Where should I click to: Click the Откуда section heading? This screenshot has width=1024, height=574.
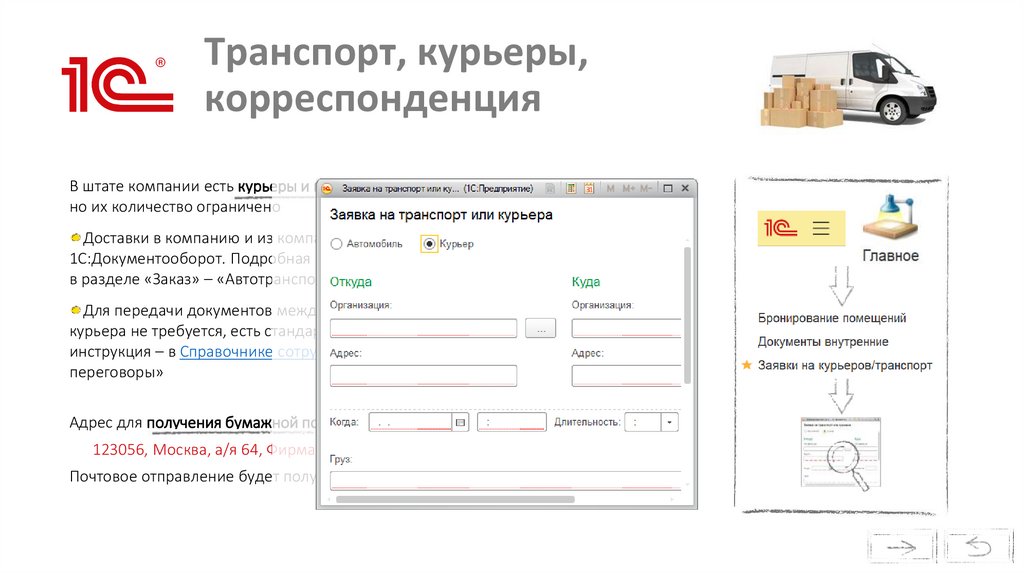pyautogui.click(x=351, y=282)
